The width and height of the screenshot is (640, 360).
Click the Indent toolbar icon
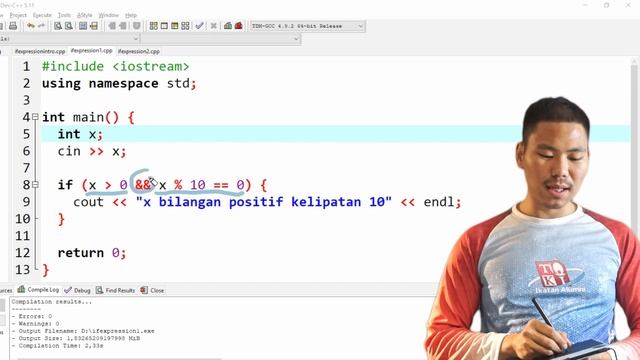coord(112,26)
